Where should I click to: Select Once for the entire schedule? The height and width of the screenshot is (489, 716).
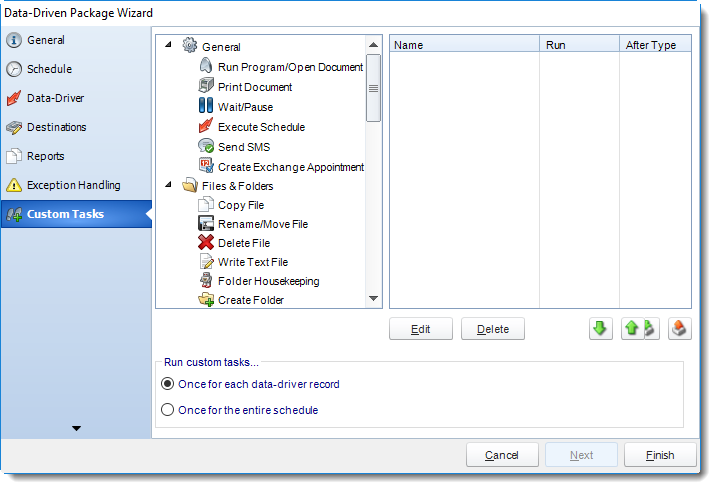[168, 410]
